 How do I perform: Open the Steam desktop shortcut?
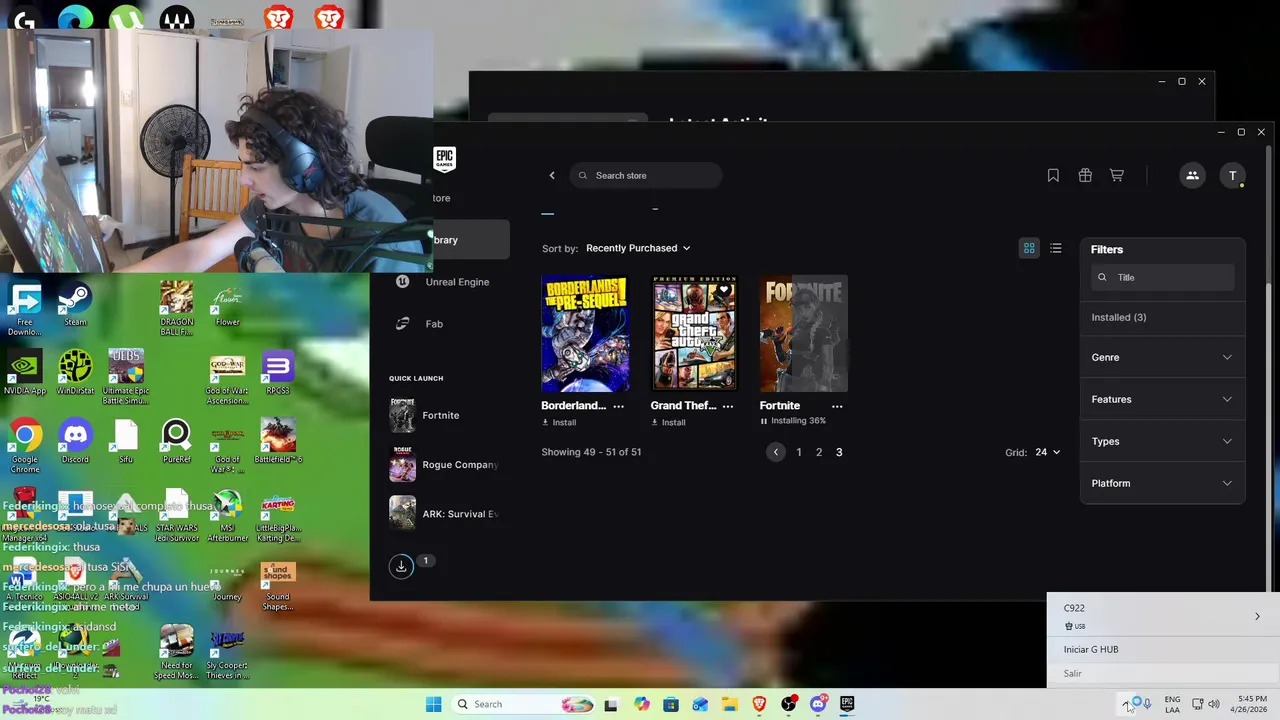coord(75,305)
